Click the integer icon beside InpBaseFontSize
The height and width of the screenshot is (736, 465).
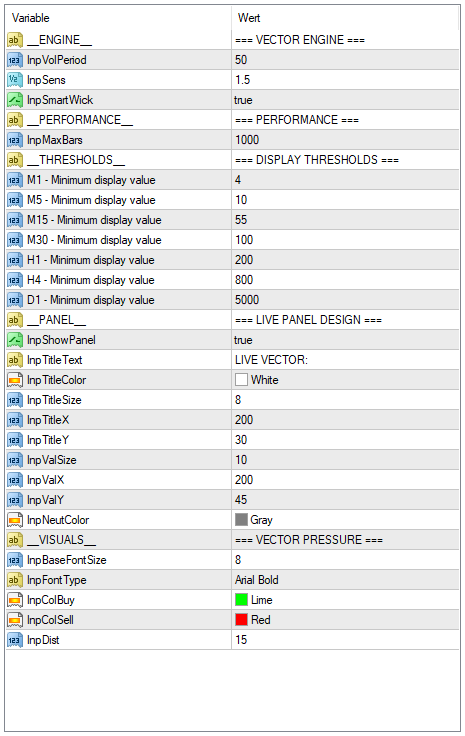15,560
